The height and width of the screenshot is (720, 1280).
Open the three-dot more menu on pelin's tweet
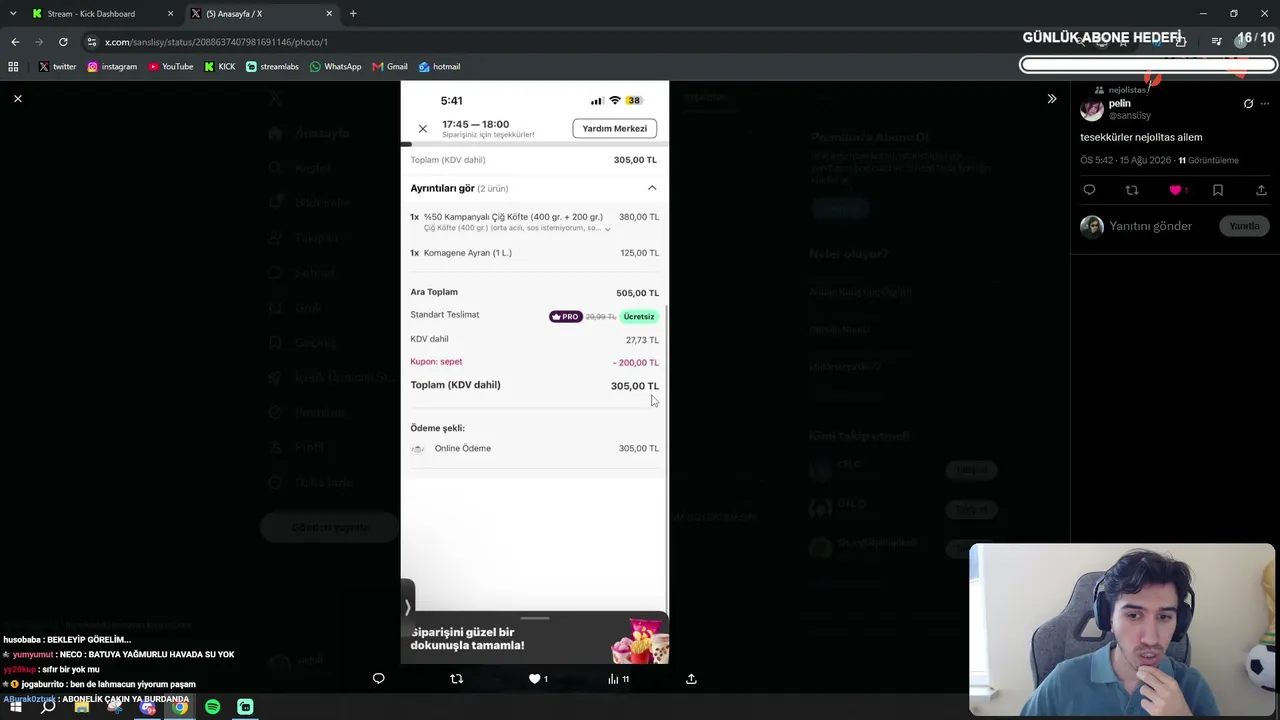1264,104
